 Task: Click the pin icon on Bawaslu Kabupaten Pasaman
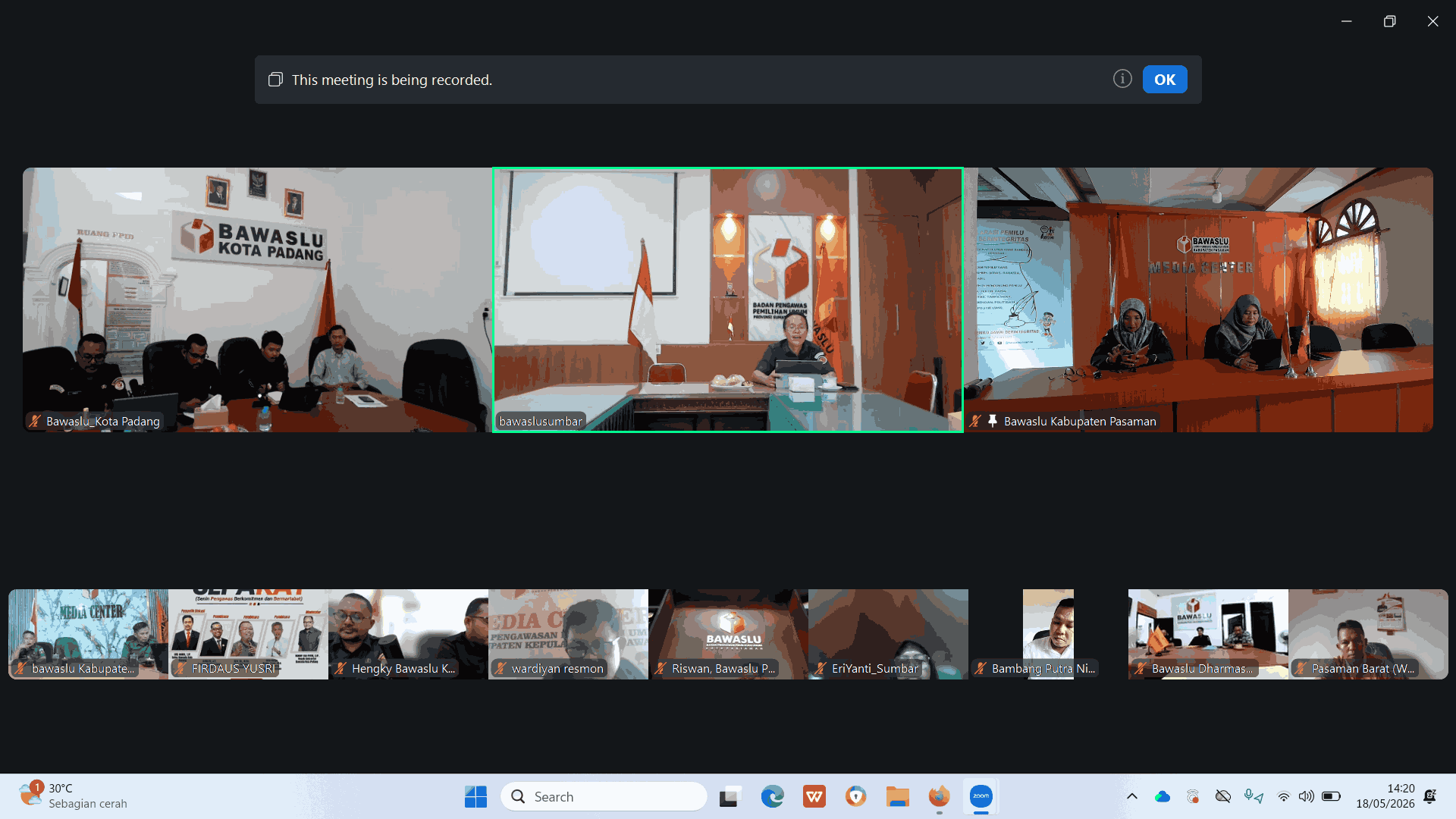pyautogui.click(x=992, y=421)
